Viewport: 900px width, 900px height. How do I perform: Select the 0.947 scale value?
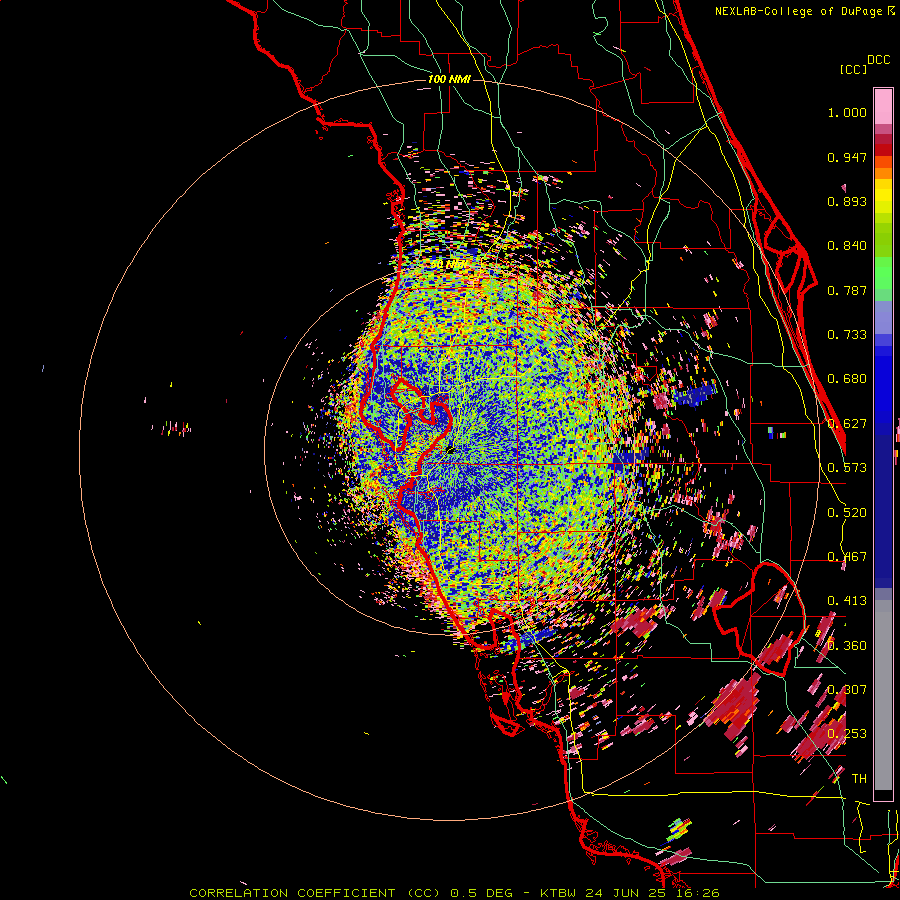(x=847, y=157)
